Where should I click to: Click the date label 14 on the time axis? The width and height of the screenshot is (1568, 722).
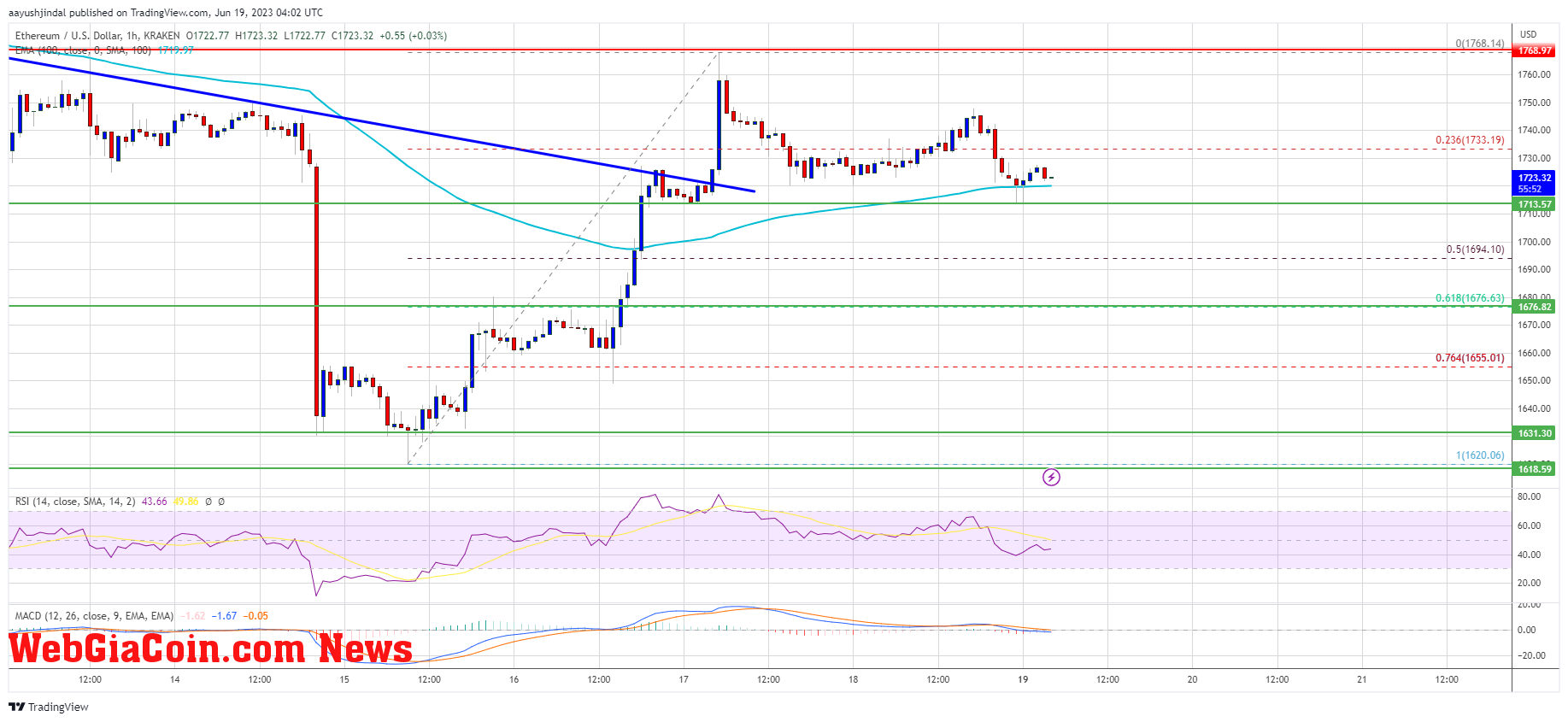pos(174,680)
